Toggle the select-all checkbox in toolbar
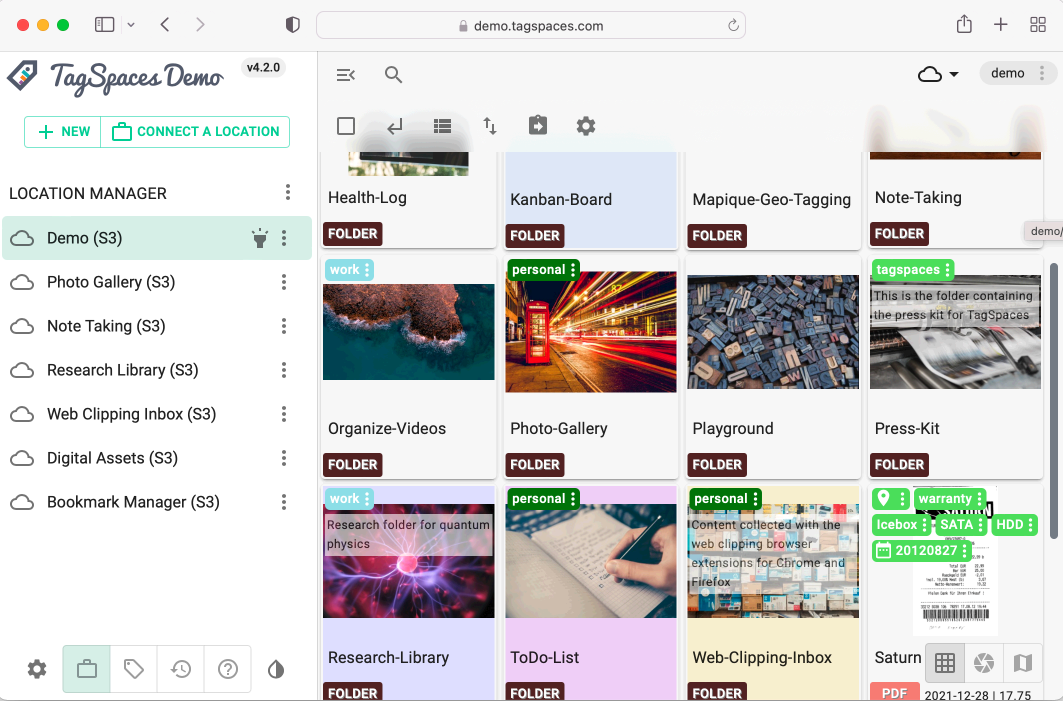The height and width of the screenshot is (701, 1063). click(x=346, y=125)
